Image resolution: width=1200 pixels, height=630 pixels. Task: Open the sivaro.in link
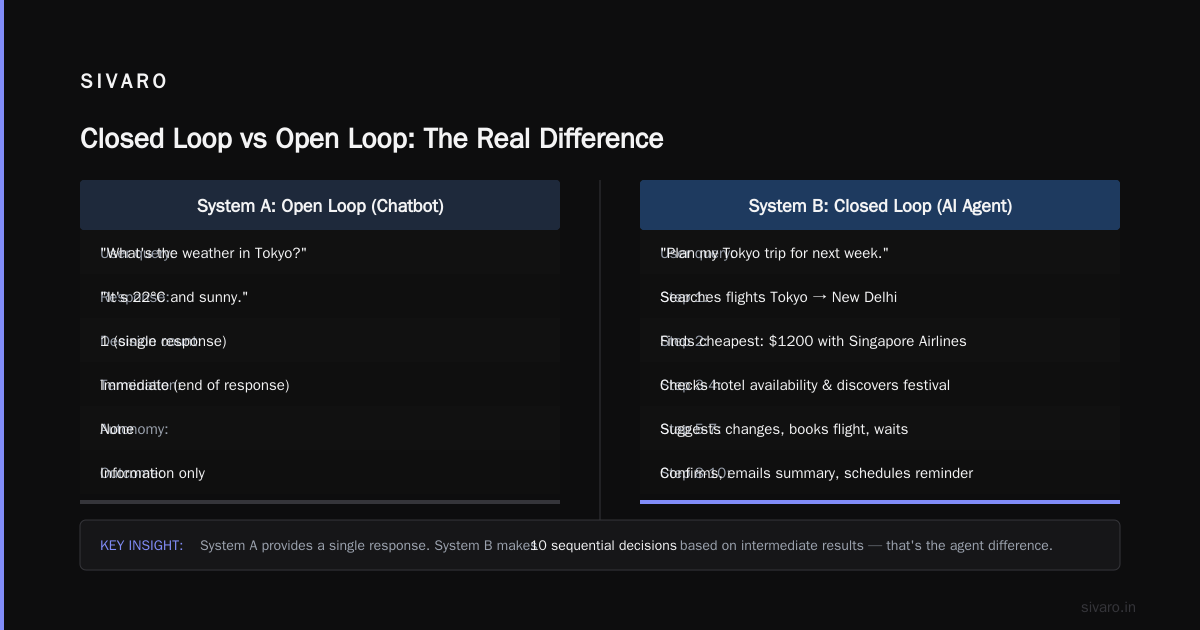(x=1108, y=607)
